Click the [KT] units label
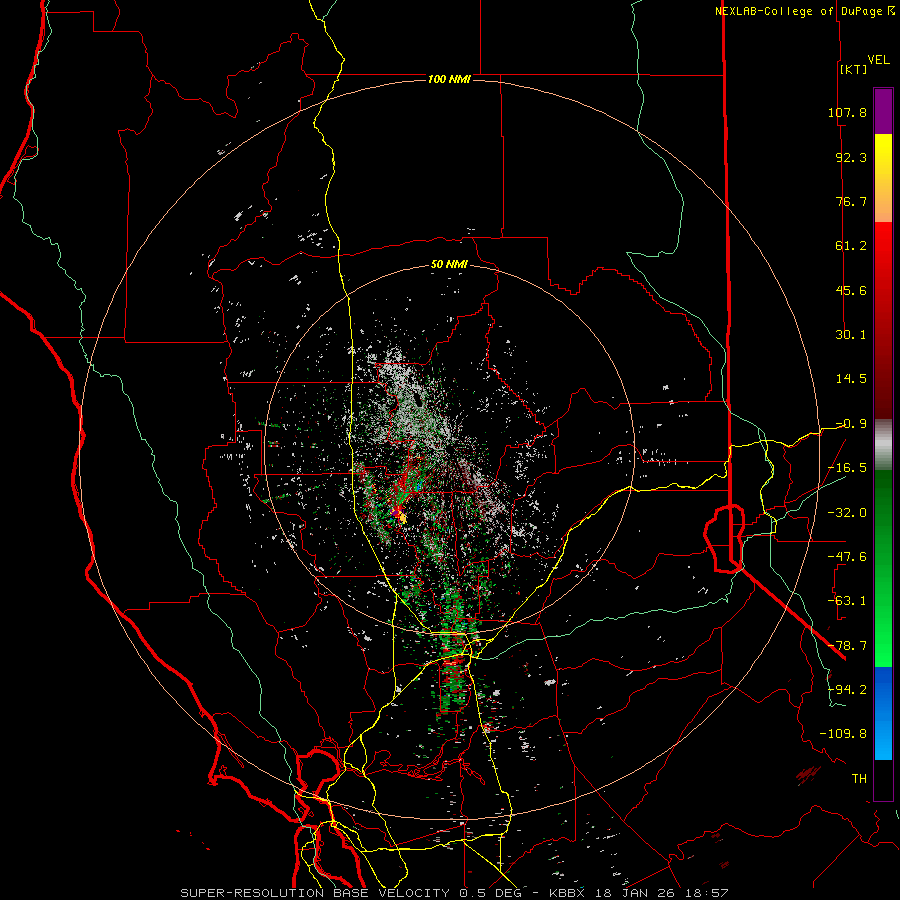 click(x=854, y=69)
